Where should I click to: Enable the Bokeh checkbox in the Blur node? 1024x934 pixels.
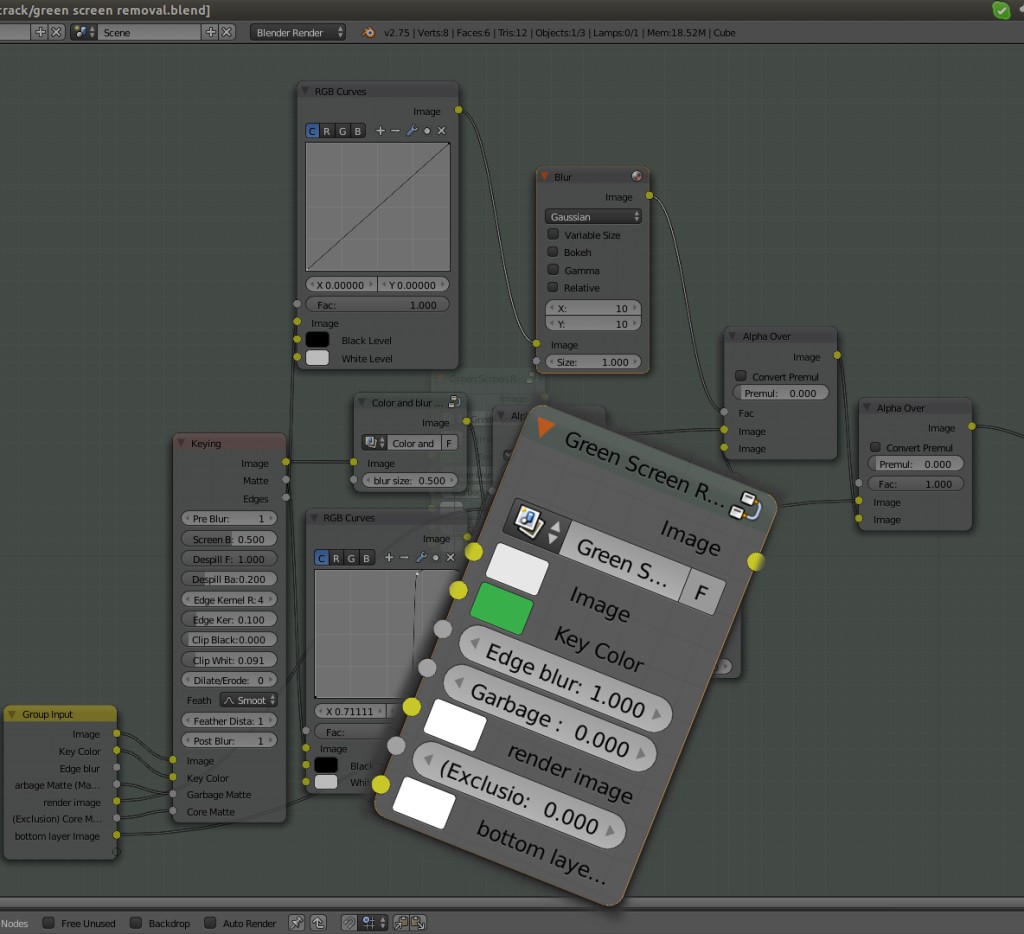click(553, 252)
